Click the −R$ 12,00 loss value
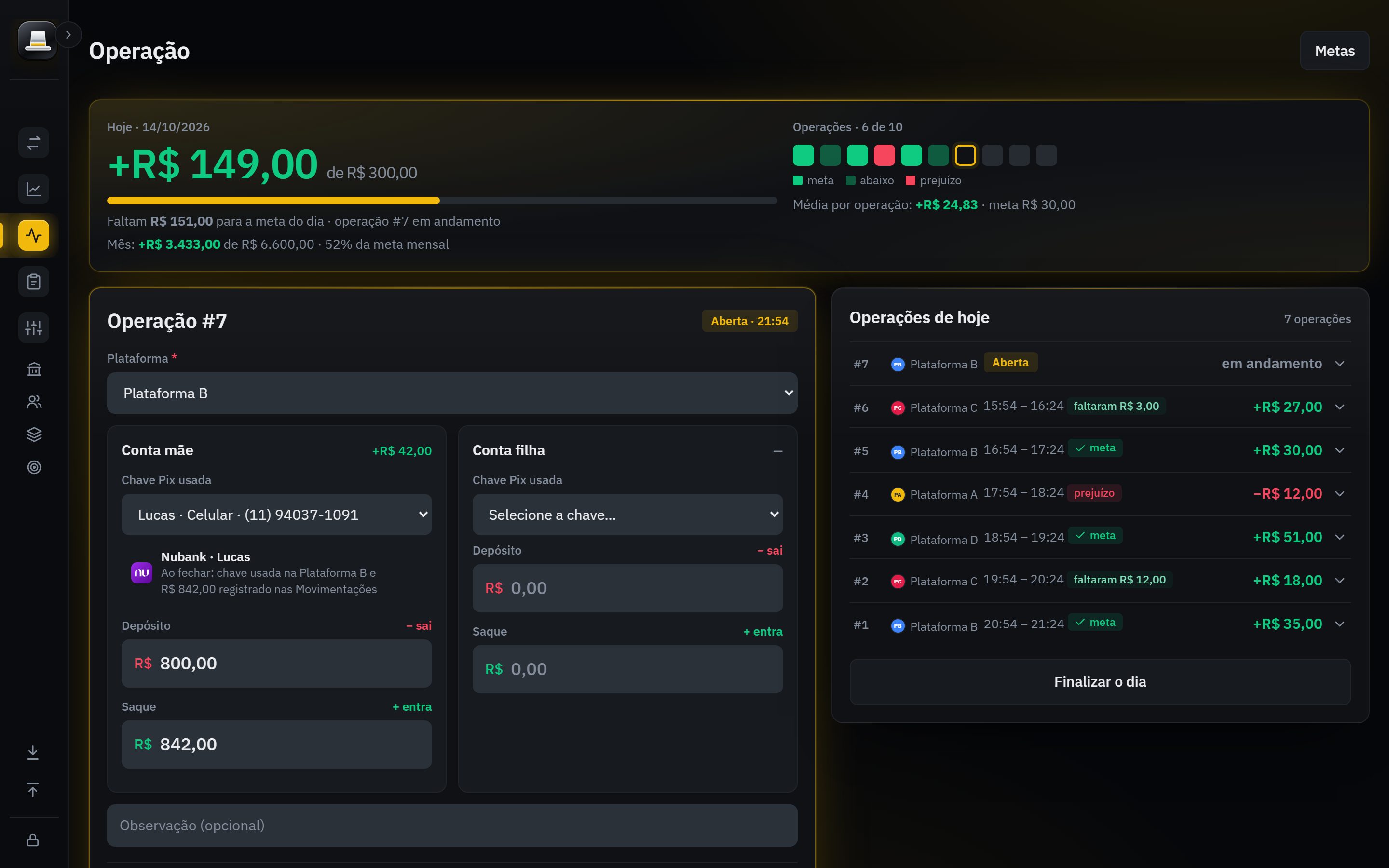 1287,494
